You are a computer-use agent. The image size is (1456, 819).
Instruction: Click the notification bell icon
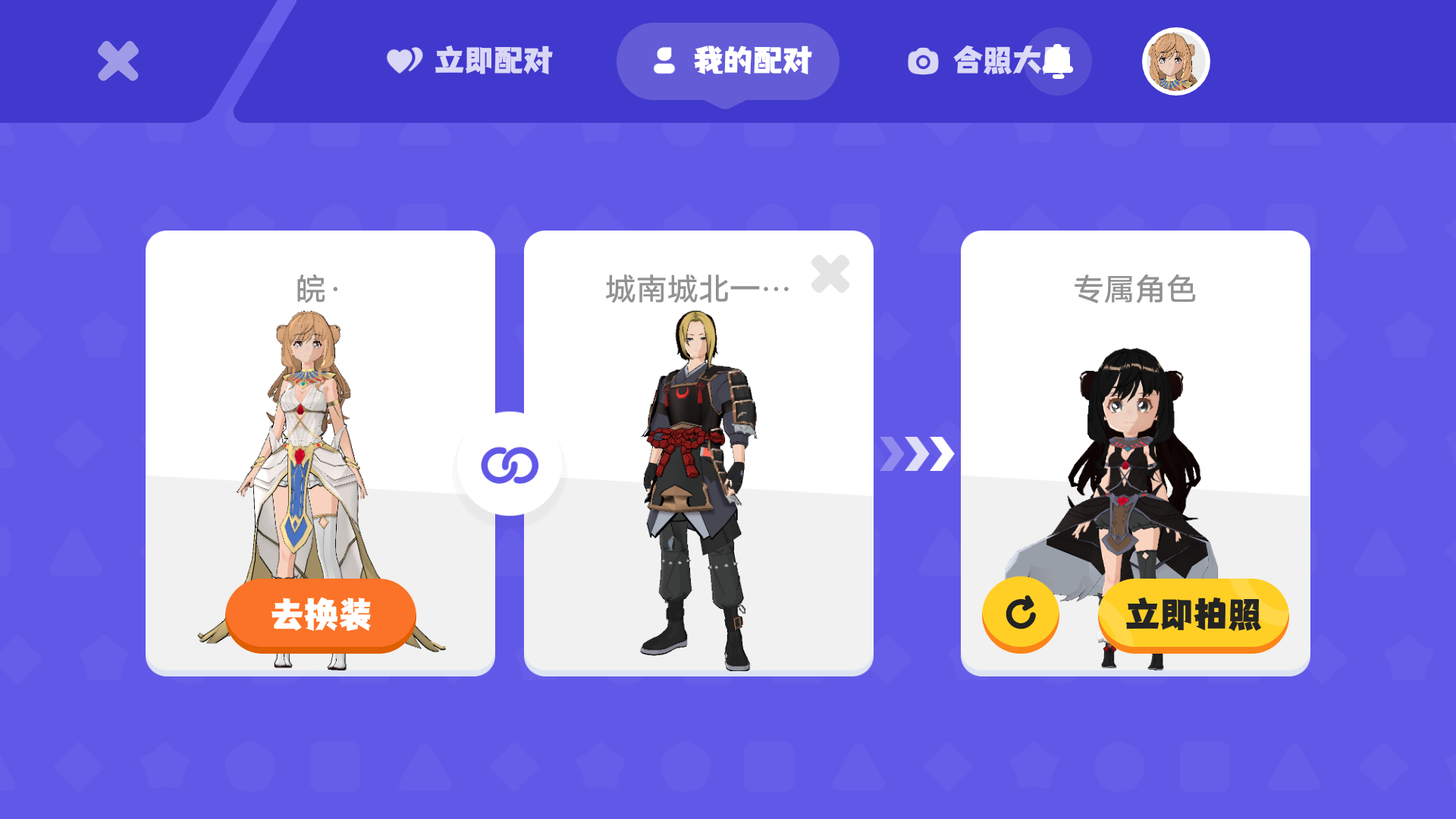click(x=1058, y=61)
